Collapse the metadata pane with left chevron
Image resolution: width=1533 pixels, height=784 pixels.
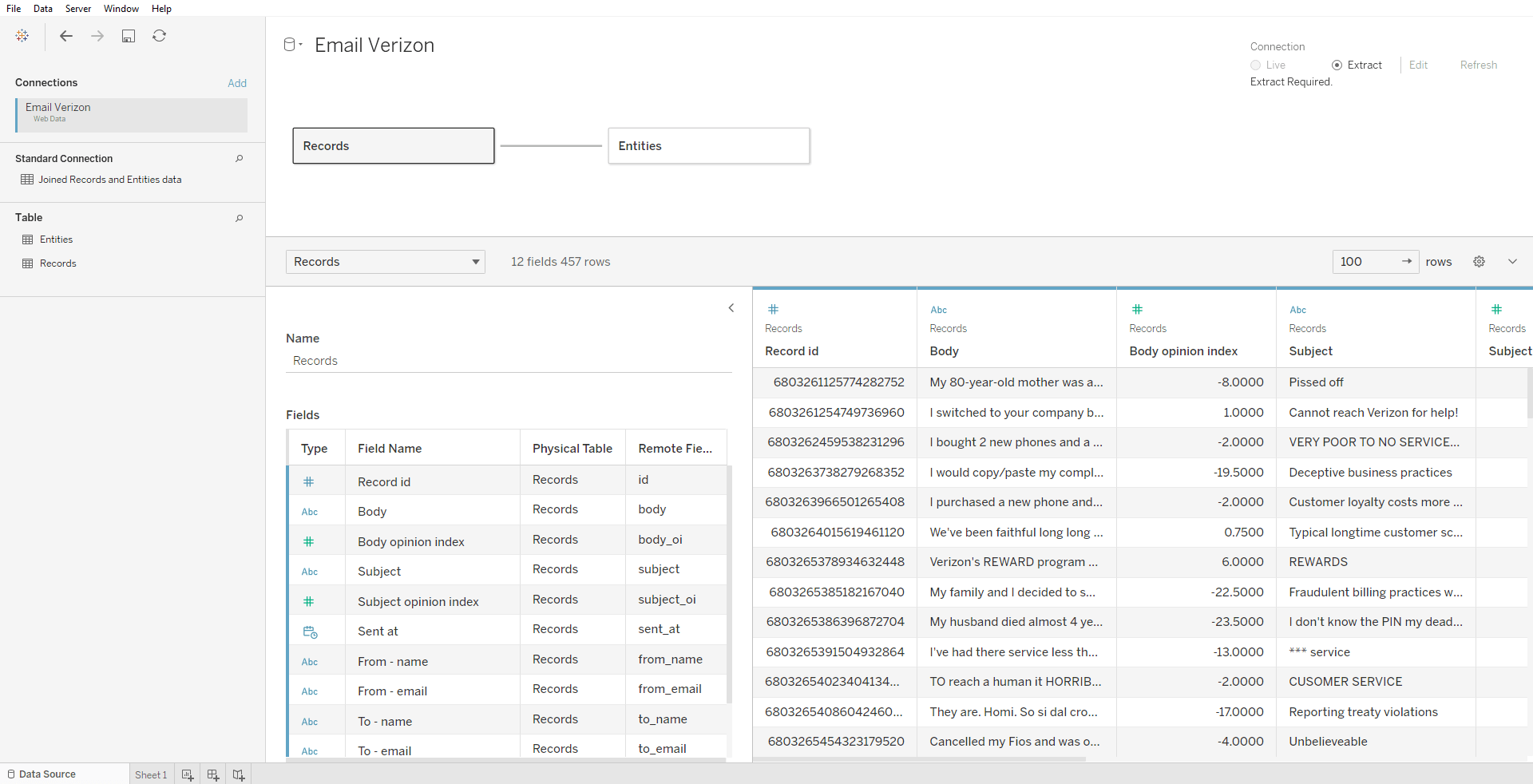click(731, 308)
